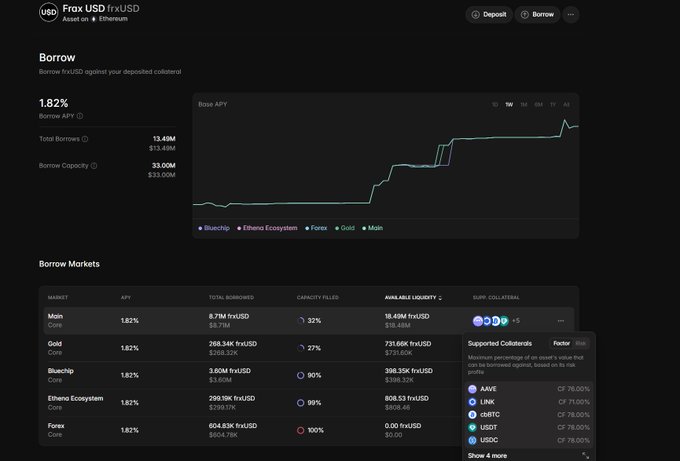This screenshot has height=461, width=680.
Task: Sort by Capacity Filled column header
Action: (x=318, y=298)
